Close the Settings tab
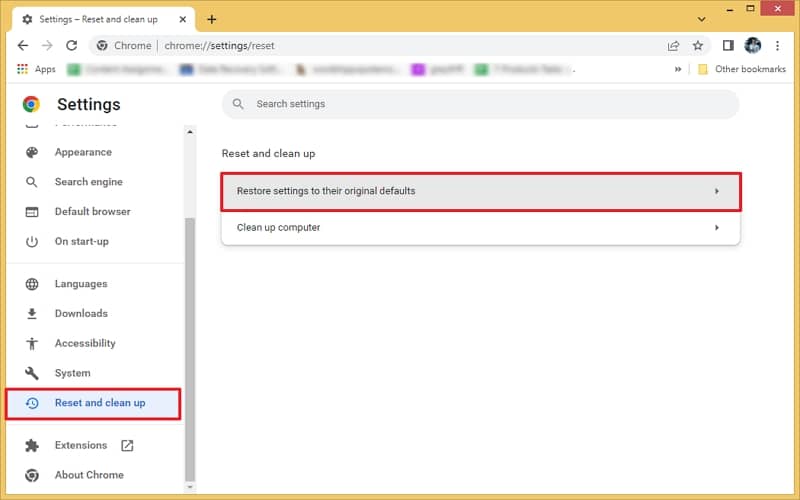 click(x=183, y=19)
